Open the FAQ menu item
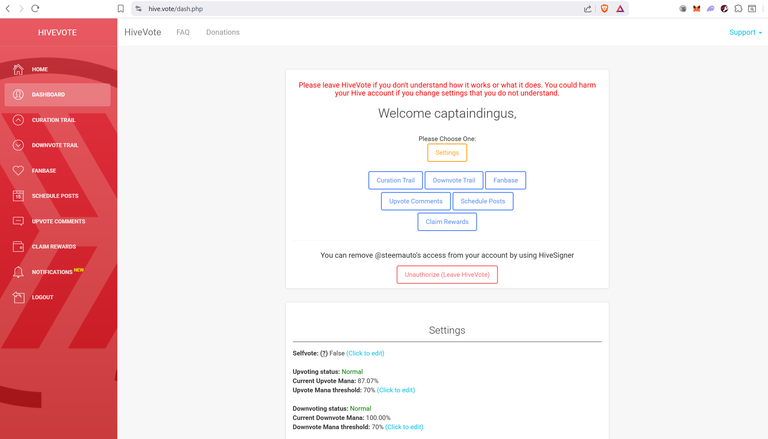The image size is (768, 439). click(183, 32)
